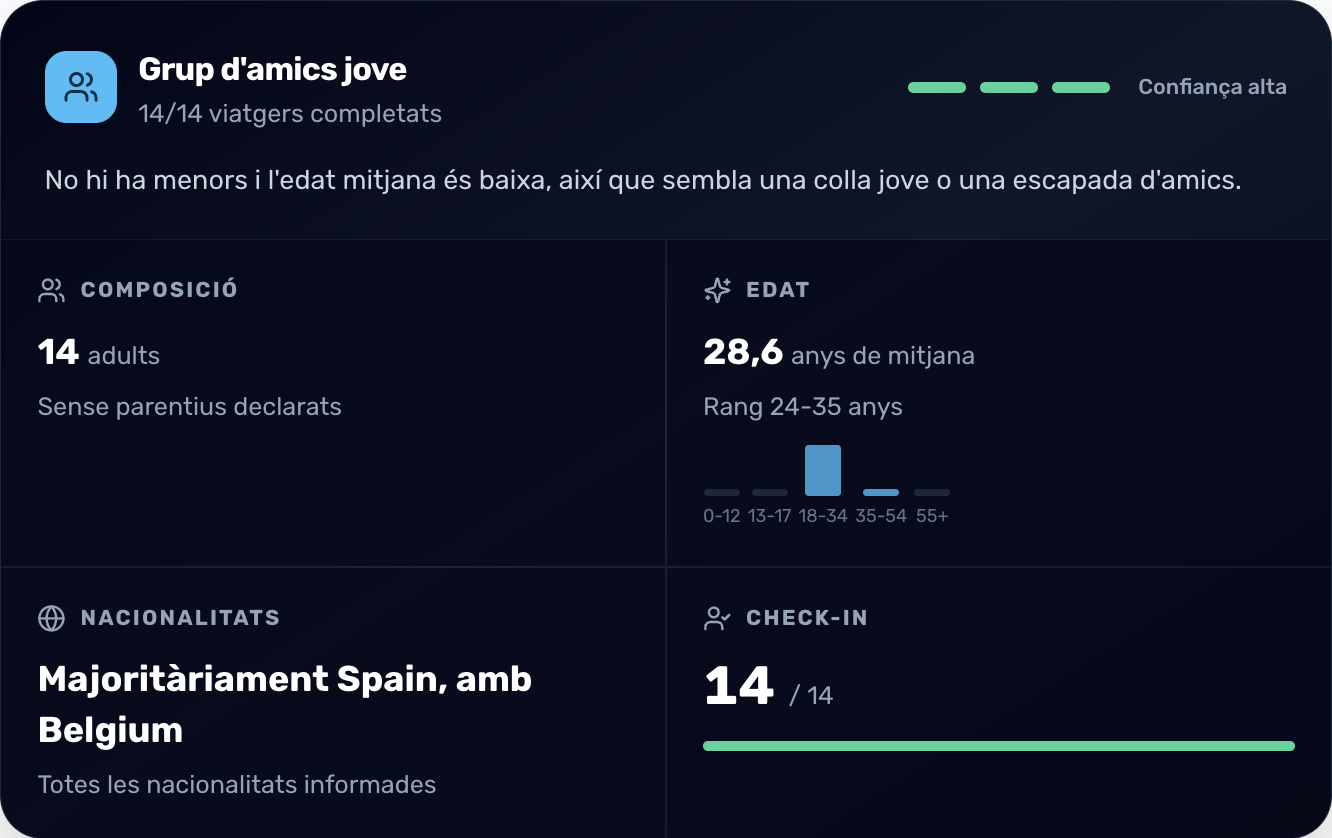Click "Totes les nacionalitats informades" text
The height and width of the screenshot is (838, 1332).
click(237, 784)
